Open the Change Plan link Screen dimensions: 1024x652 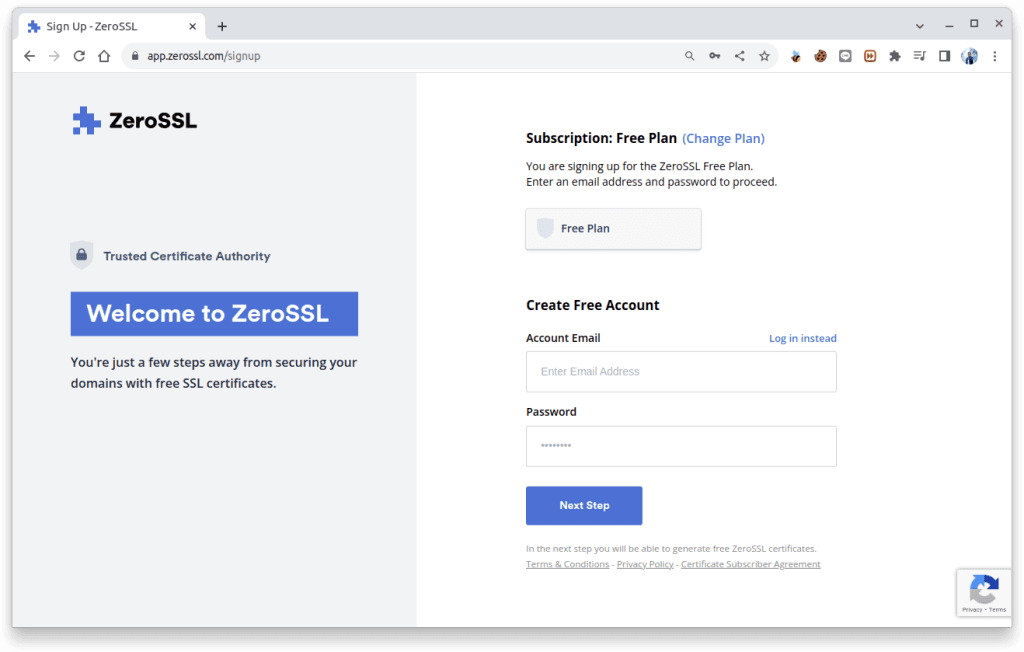[x=723, y=138]
